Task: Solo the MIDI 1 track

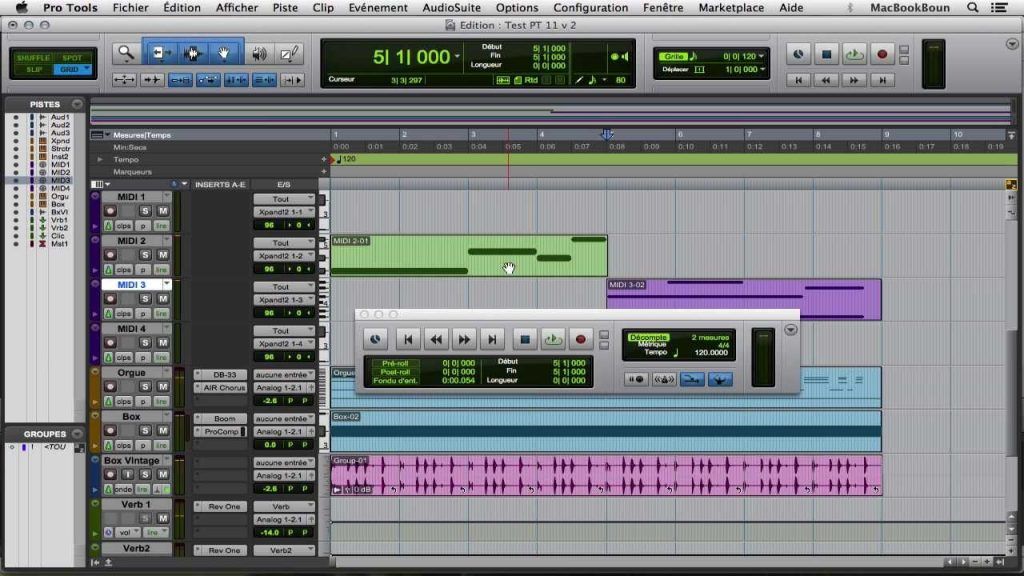Action: click(x=145, y=211)
